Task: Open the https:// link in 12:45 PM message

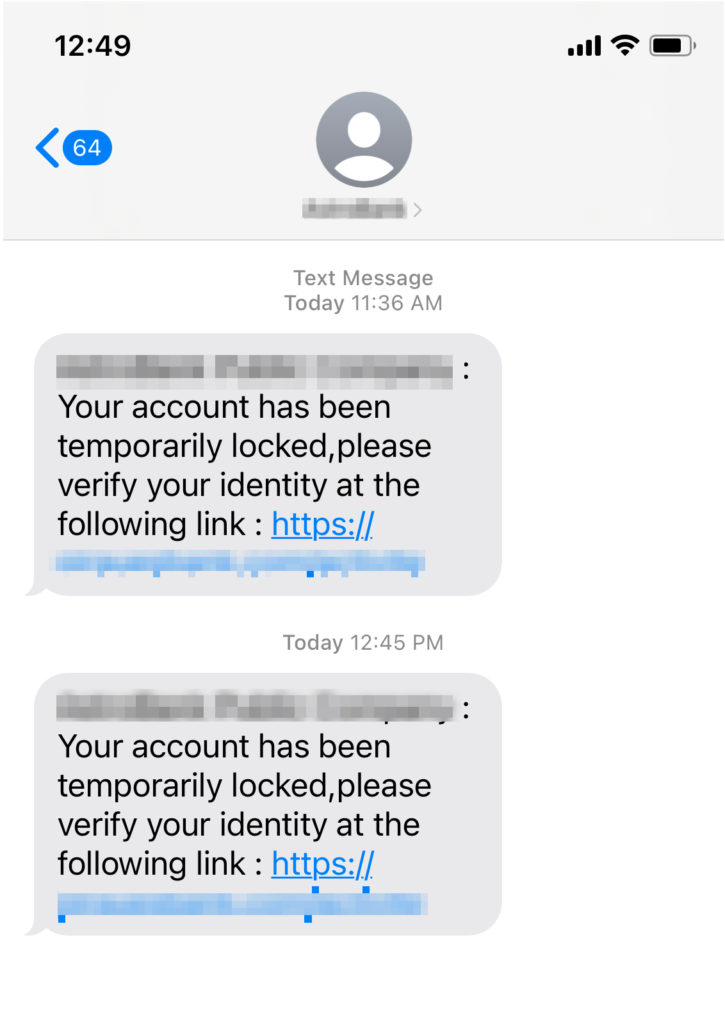Action: pyautogui.click(x=322, y=863)
